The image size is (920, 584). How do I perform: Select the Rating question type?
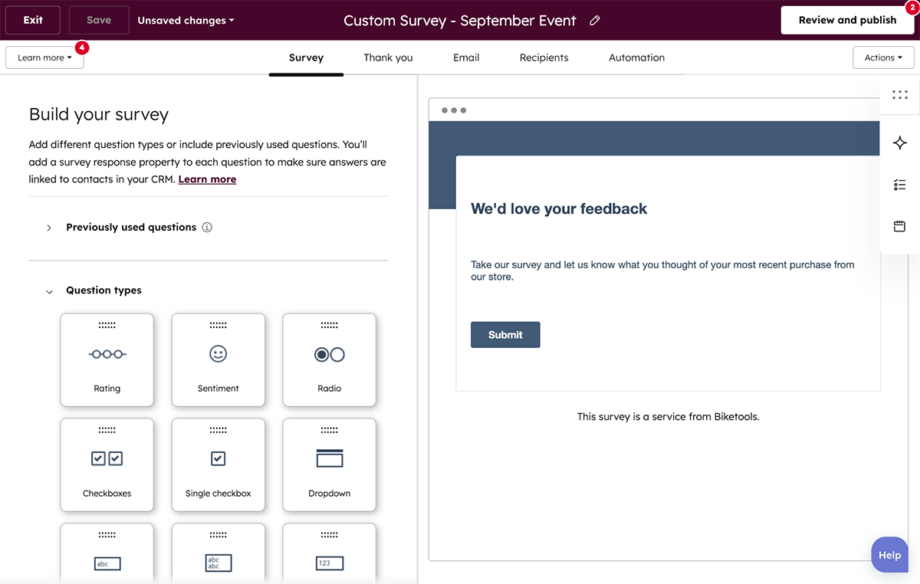(107, 360)
